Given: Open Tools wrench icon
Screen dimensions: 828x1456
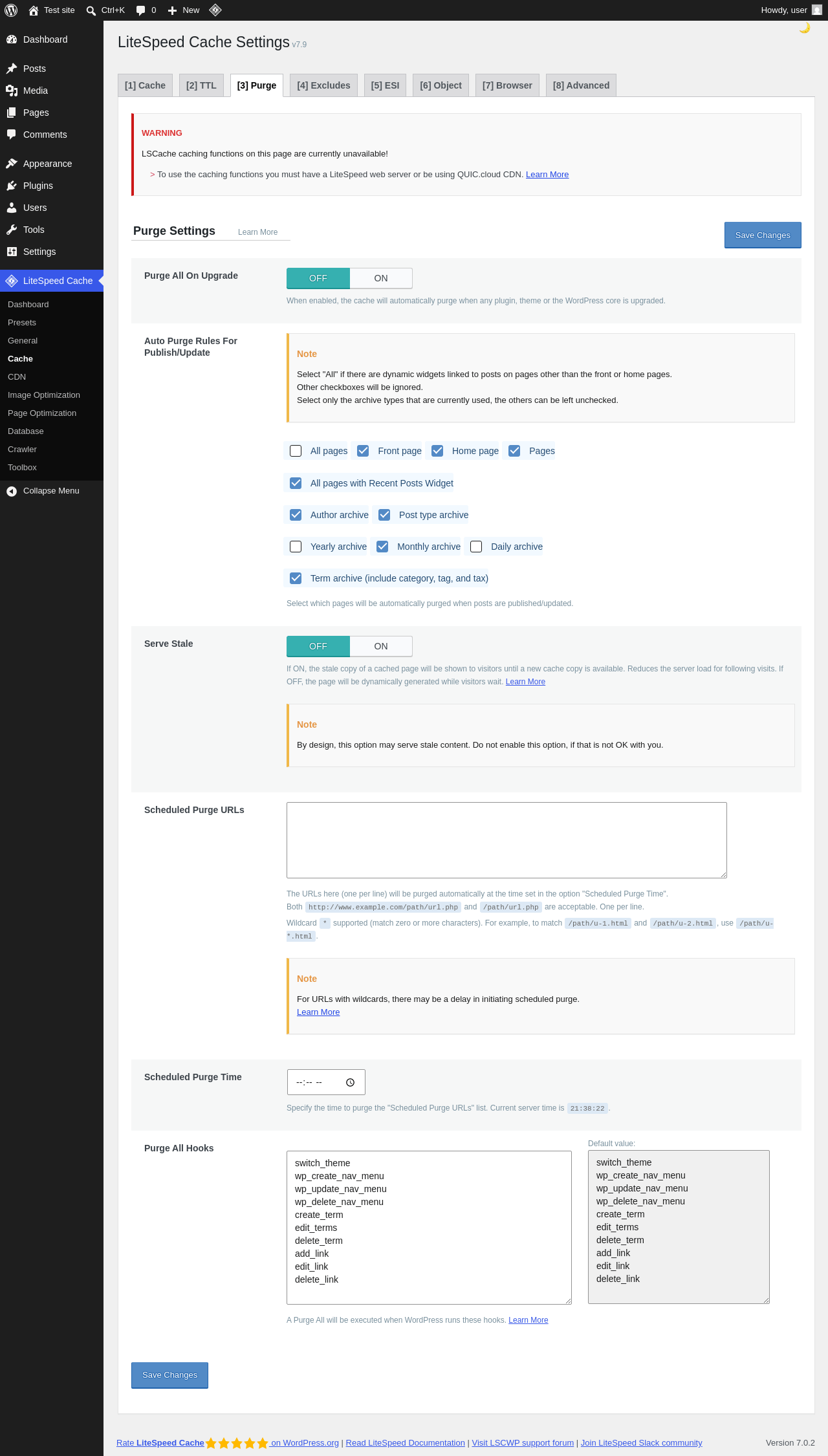Looking at the screenshot, I should click(x=12, y=230).
